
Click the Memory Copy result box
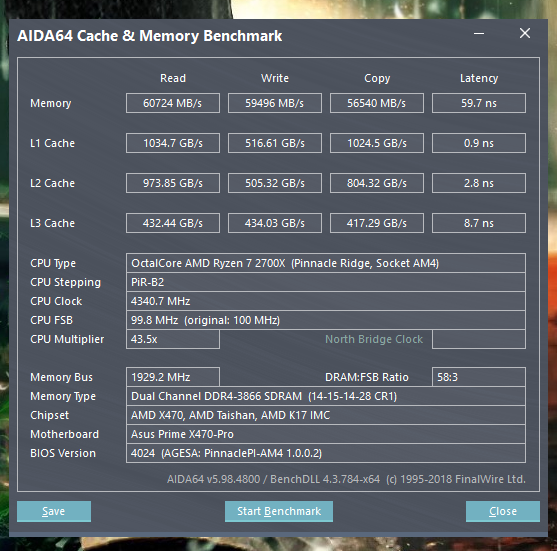tap(377, 103)
